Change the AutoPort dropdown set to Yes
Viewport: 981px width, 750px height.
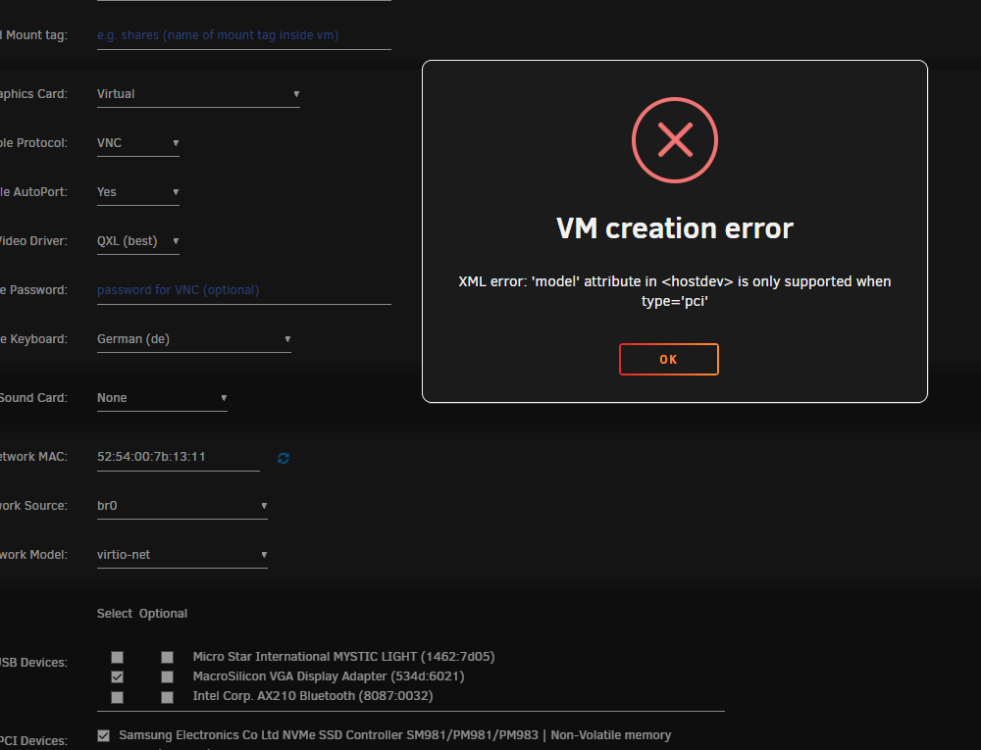[x=138, y=192]
